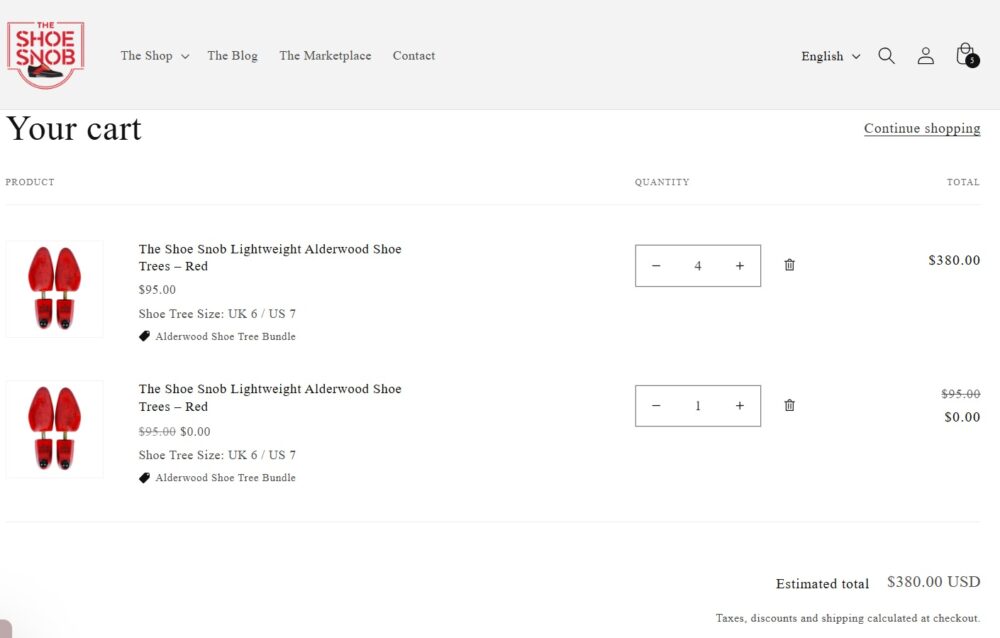This screenshot has width=1000, height=638.
Task: Increase quantity of the 1-count item
Action: point(740,406)
